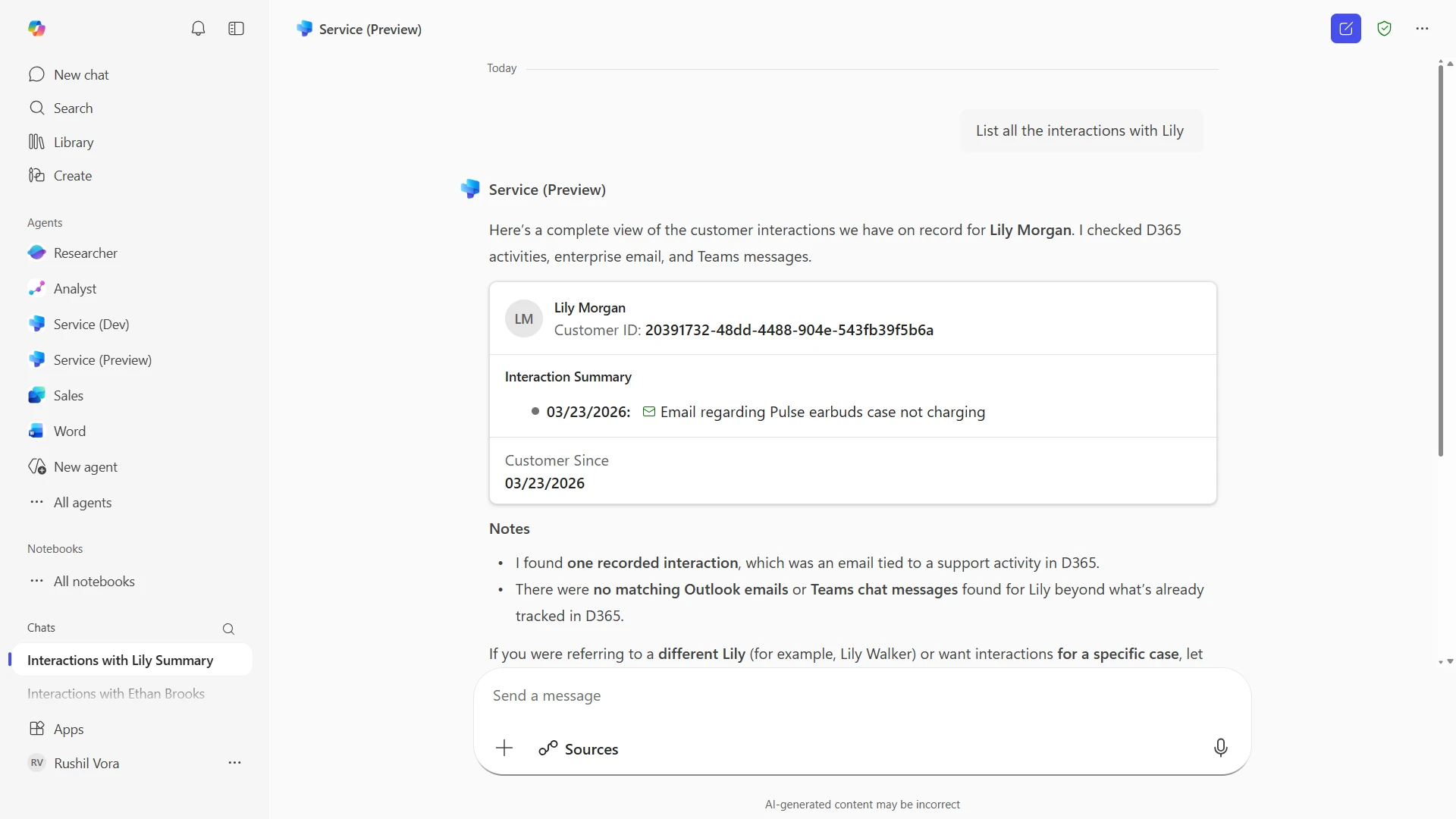
Task: Open Interactions with Lily Summary chat
Action: point(130,660)
